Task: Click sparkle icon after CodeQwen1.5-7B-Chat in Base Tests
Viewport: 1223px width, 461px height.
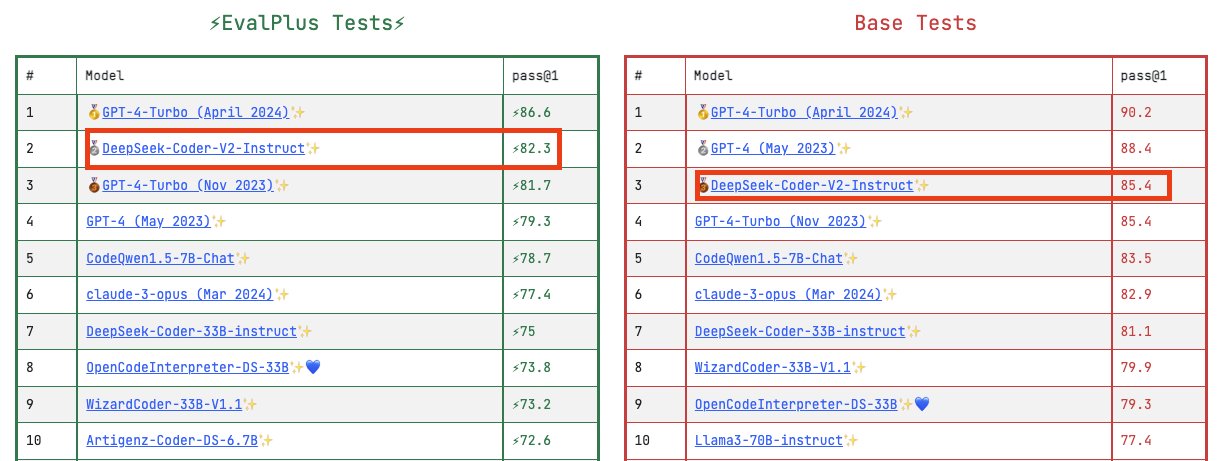Action: (852, 258)
